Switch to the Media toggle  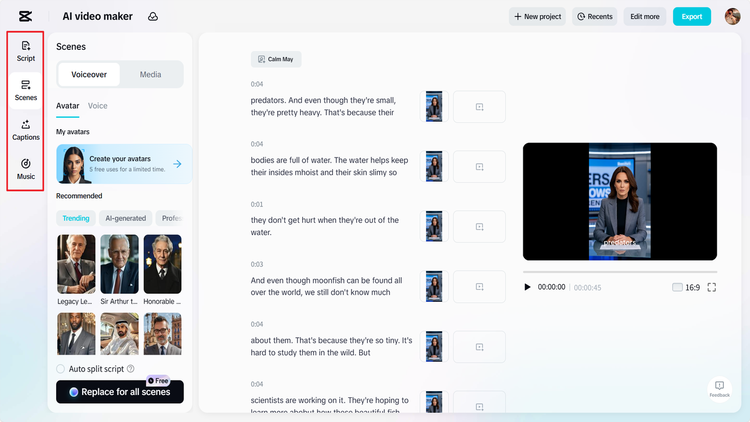click(151, 74)
